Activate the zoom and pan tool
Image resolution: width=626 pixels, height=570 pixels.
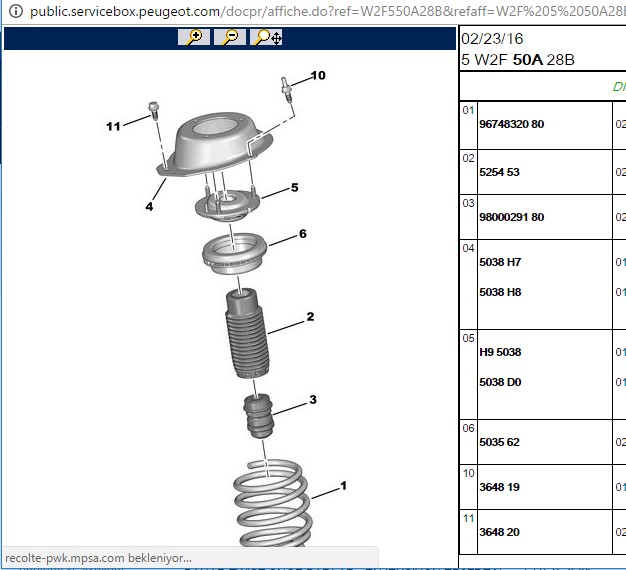[266, 37]
